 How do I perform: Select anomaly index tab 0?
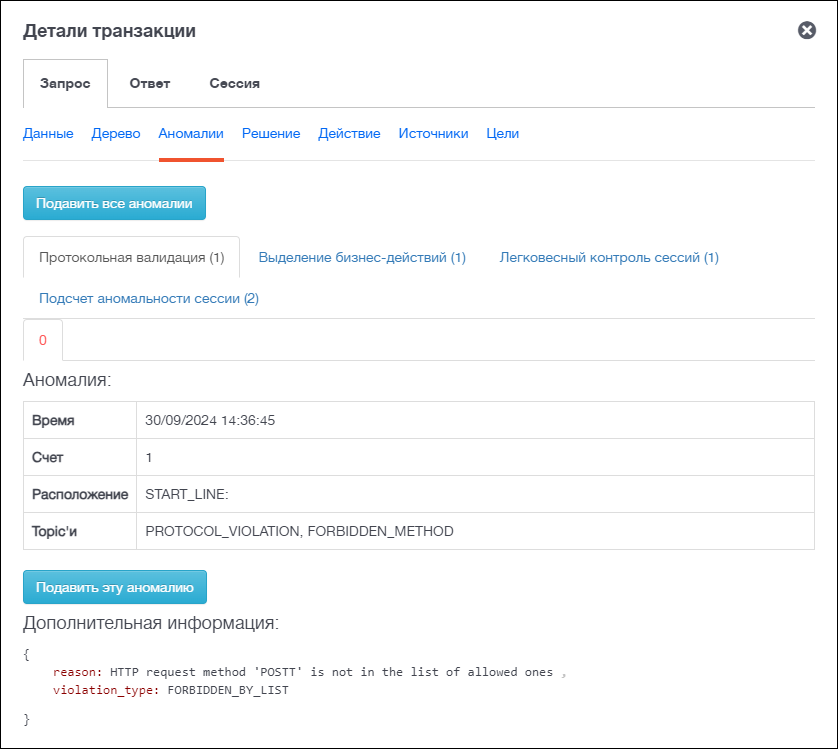[43, 340]
